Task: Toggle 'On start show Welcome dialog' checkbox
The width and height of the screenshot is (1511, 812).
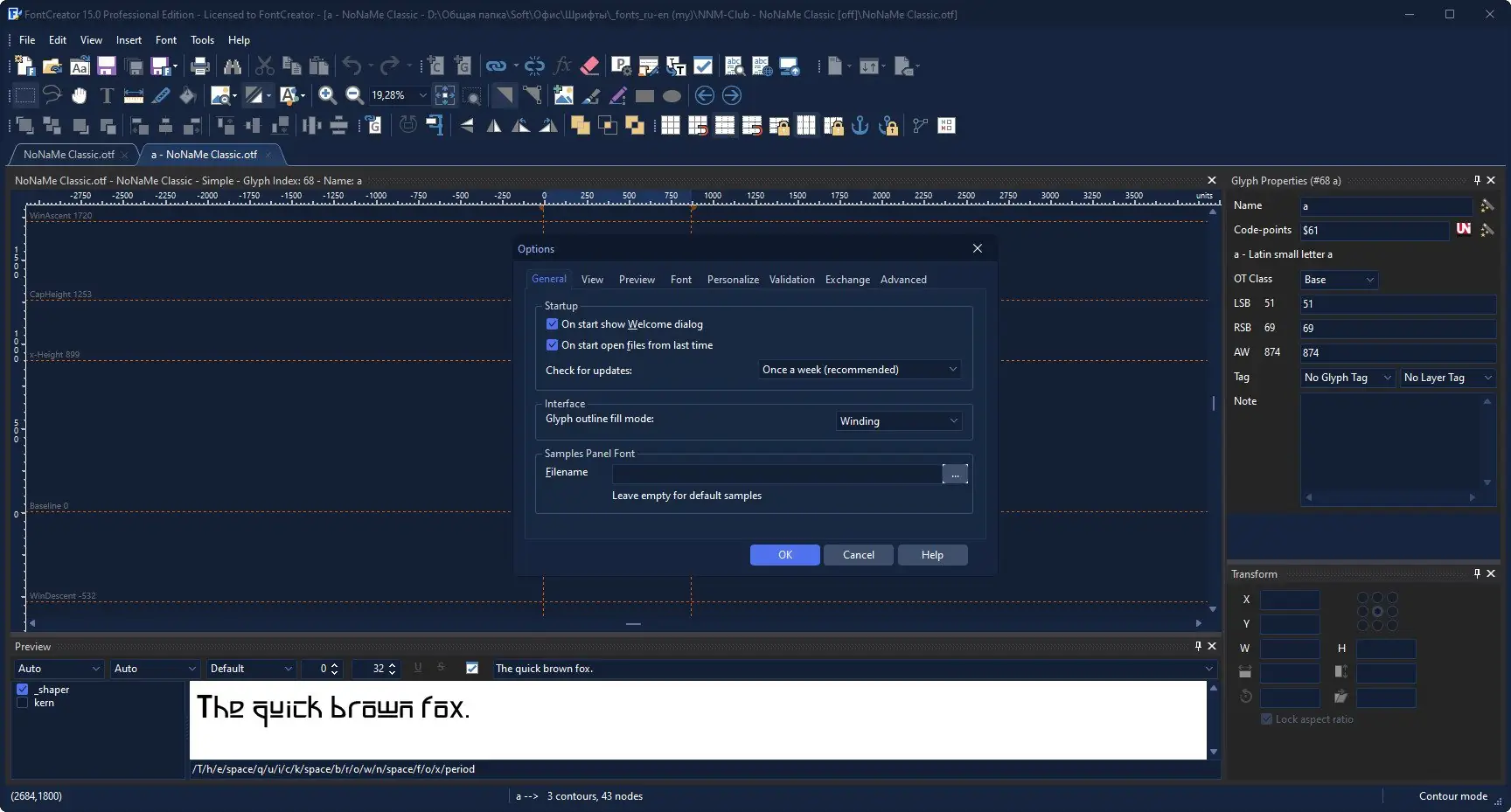Action: 552,324
